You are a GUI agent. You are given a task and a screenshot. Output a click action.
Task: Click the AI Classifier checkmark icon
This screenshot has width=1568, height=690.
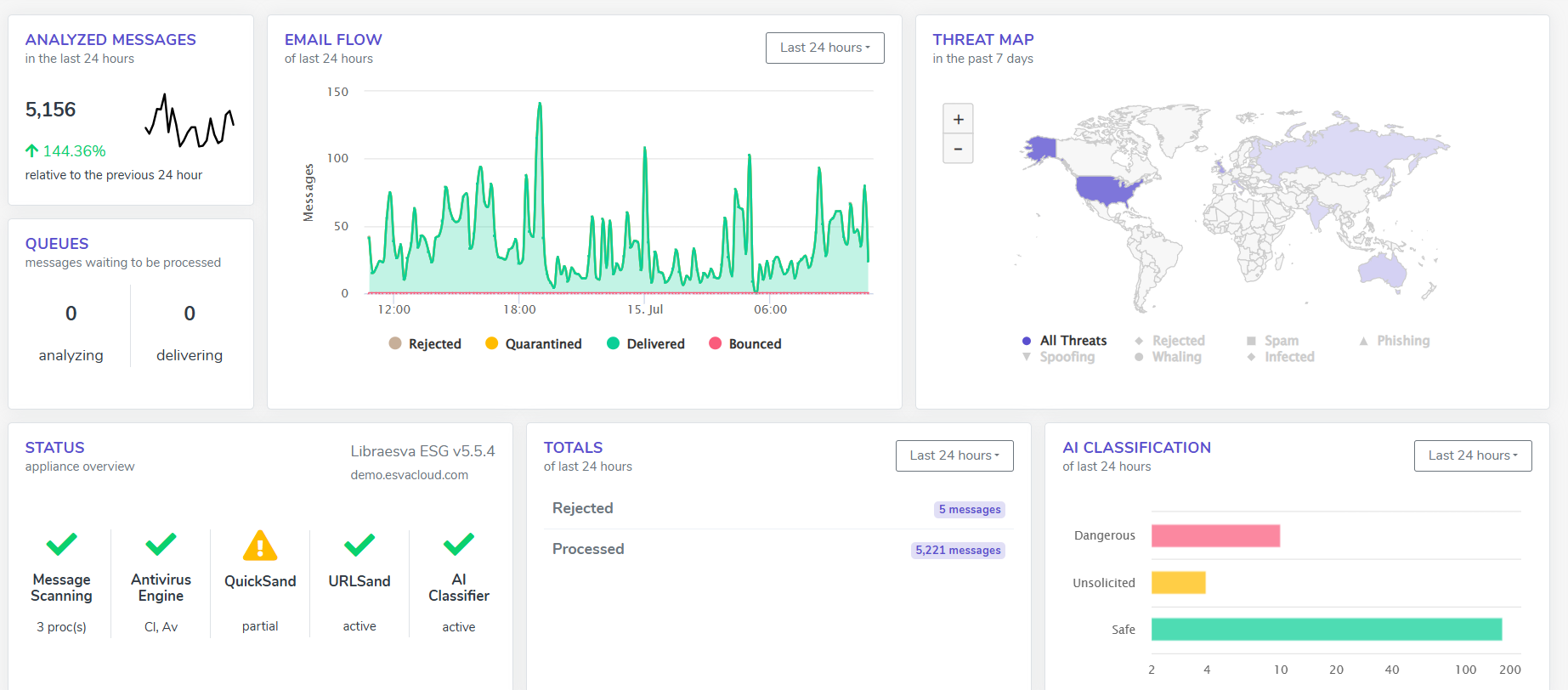tap(459, 544)
